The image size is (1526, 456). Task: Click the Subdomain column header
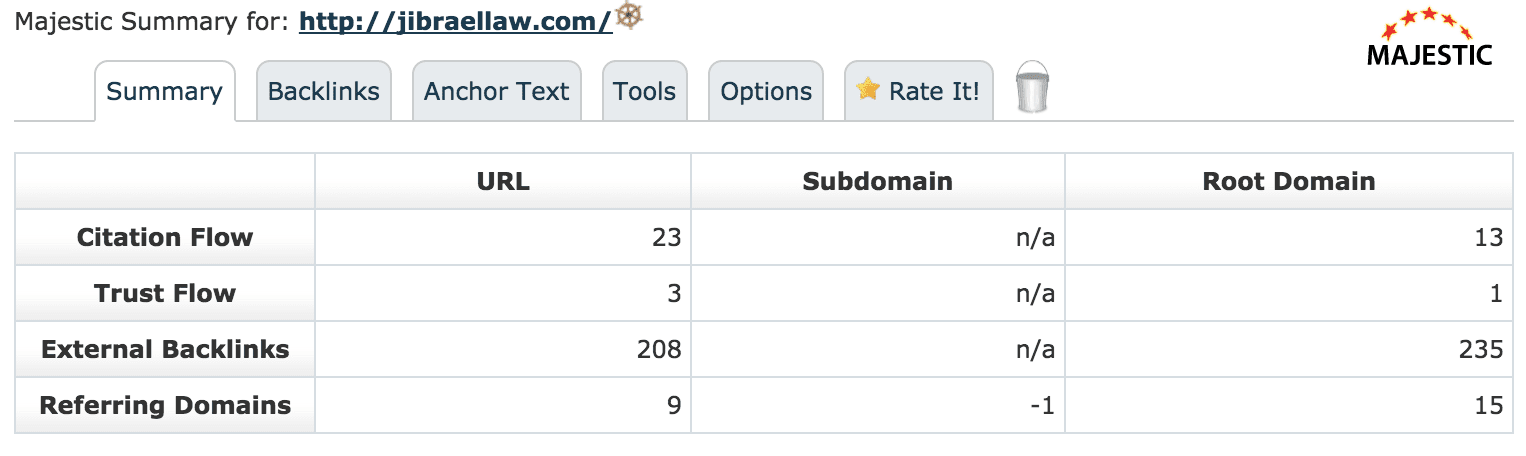(878, 181)
